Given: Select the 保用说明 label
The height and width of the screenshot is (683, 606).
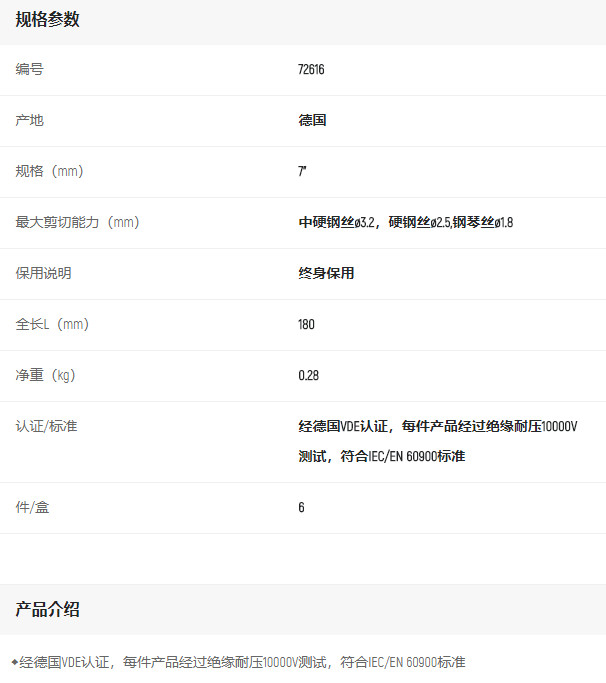Looking at the screenshot, I should coord(44,274).
